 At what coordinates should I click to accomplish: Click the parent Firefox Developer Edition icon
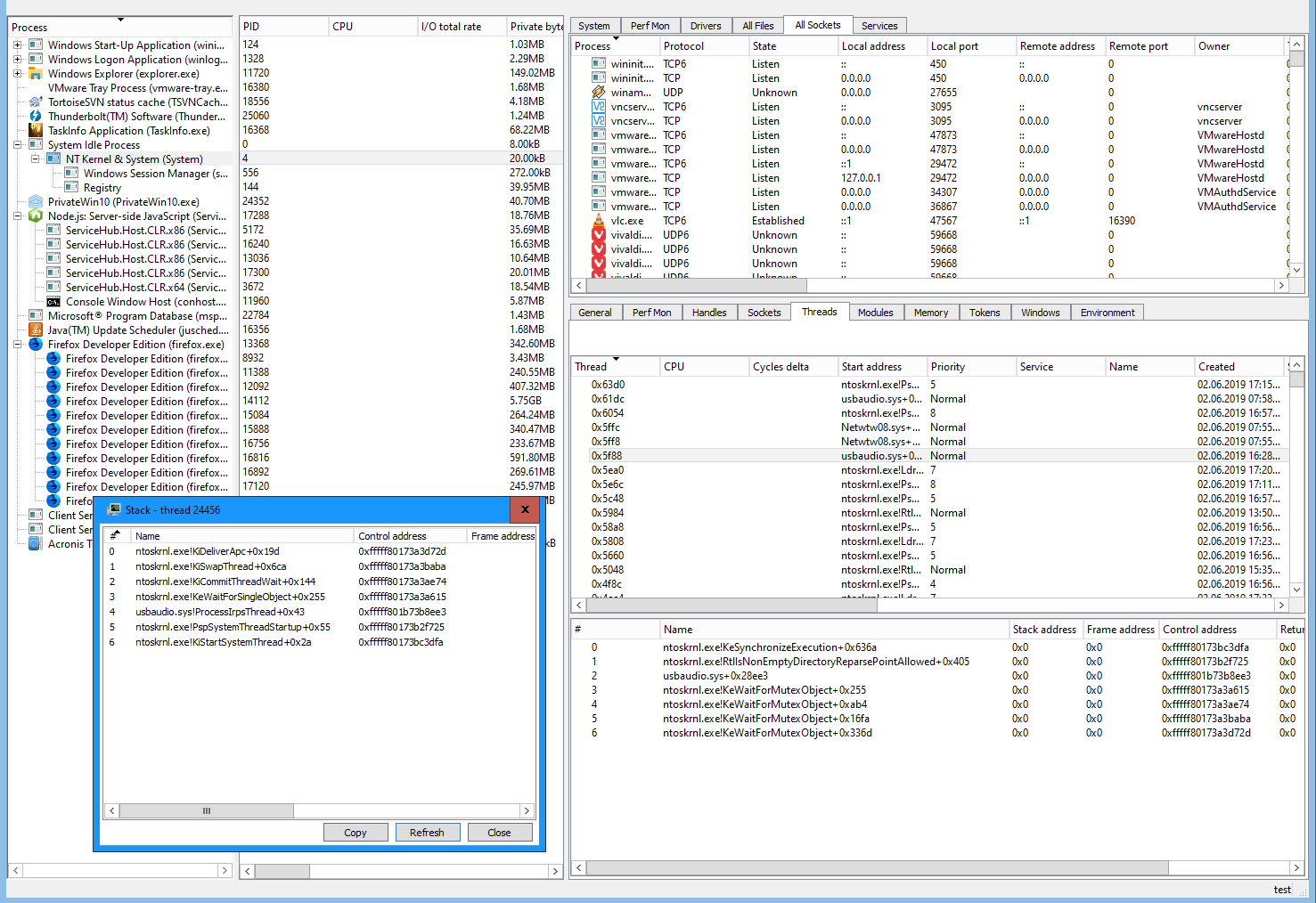(36, 344)
